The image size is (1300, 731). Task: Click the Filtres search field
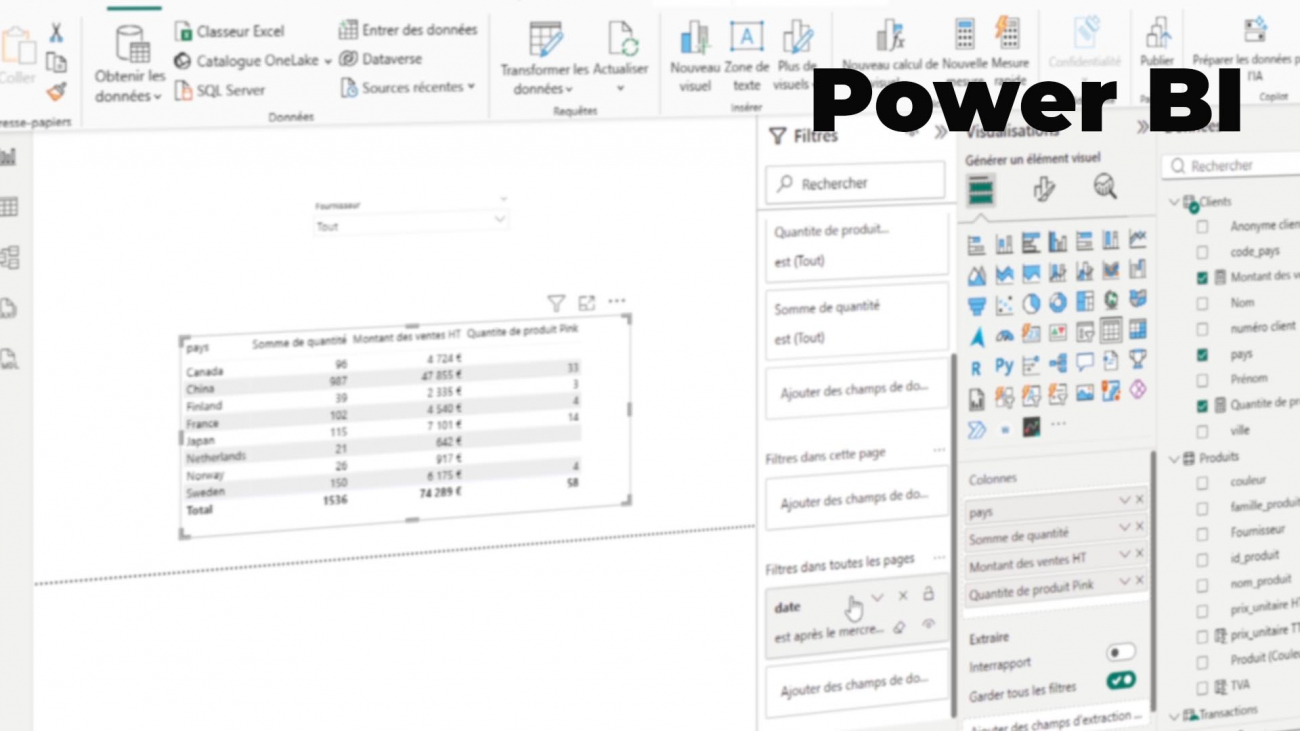point(855,183)
